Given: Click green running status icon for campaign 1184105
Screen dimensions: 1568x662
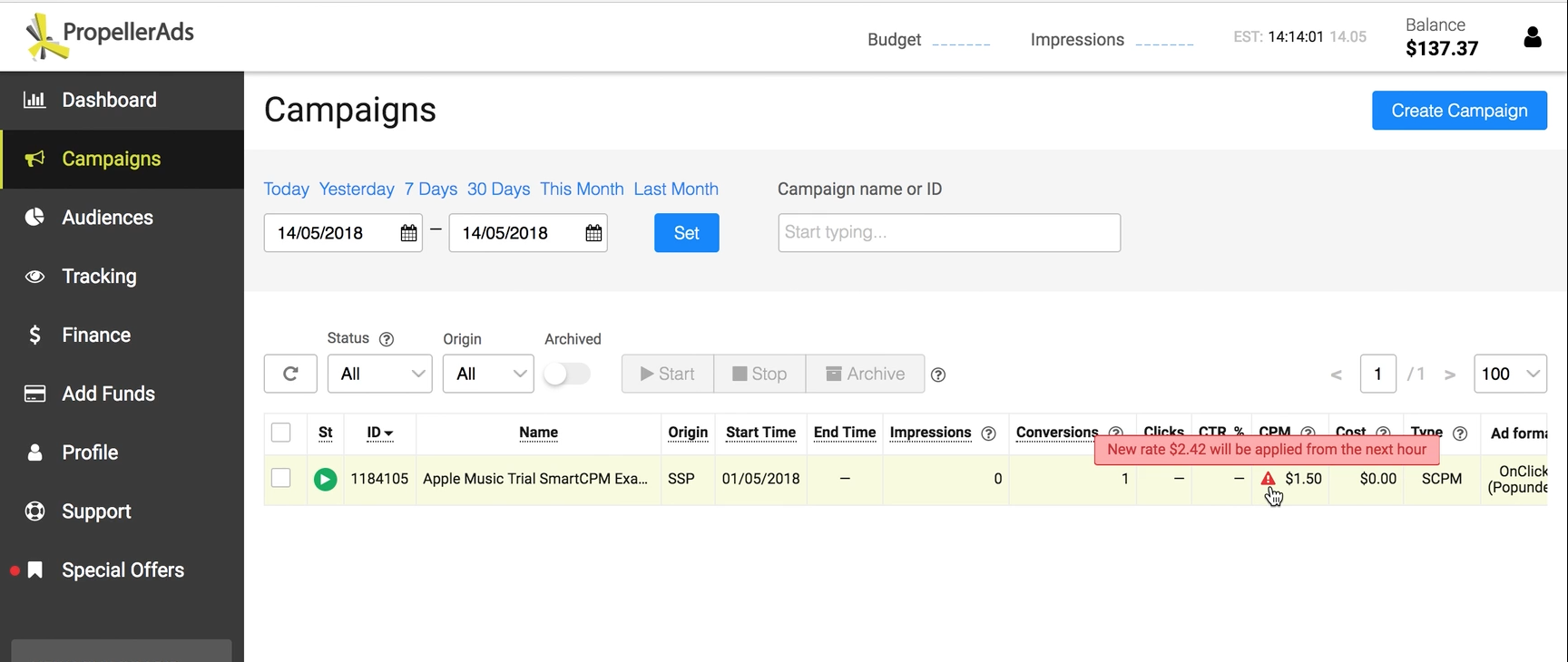Looking at the screenshot, I should (x=325, y=479).
